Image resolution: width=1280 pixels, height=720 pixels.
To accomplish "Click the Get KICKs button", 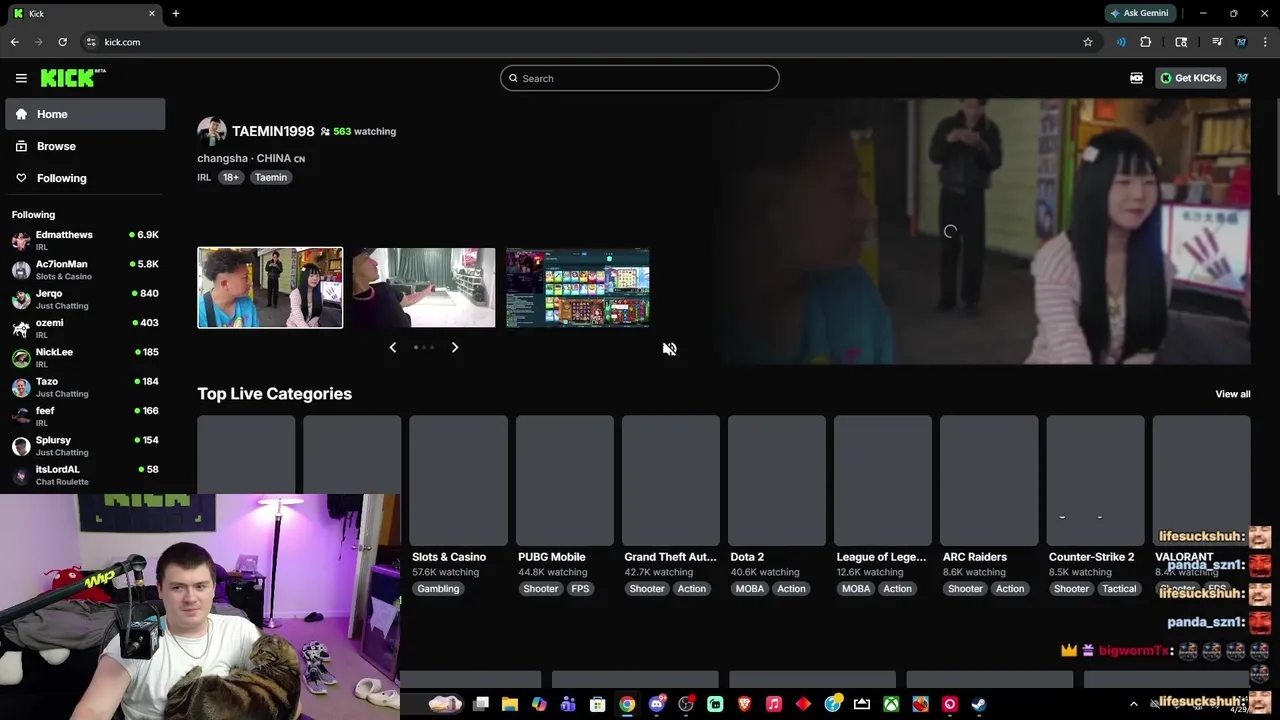I will pos(1190,78).
